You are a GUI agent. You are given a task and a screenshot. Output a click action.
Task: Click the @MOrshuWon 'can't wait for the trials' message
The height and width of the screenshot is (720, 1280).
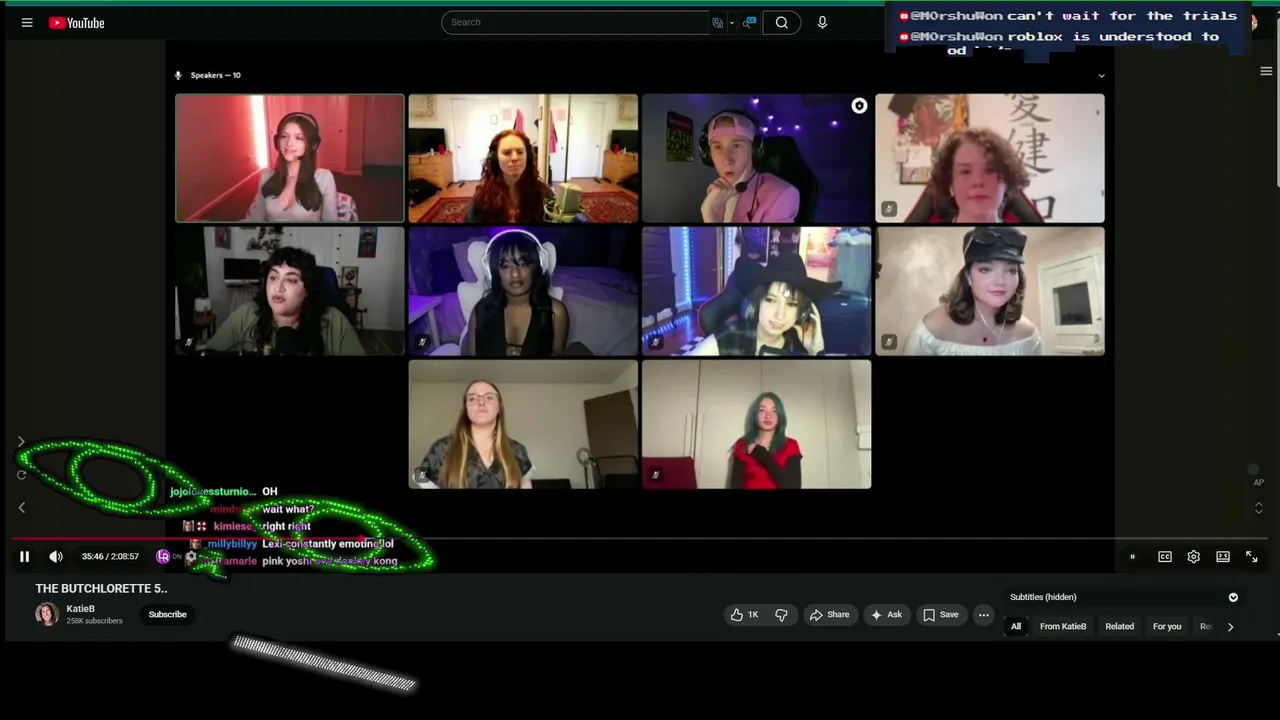click(1068, 16)
